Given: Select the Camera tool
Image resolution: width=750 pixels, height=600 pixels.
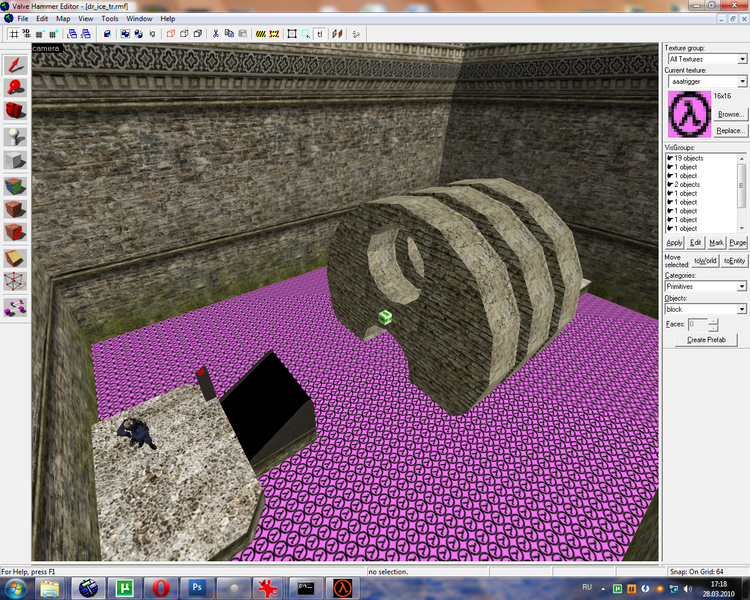Looking at the screenshot, I should [15, 111].
